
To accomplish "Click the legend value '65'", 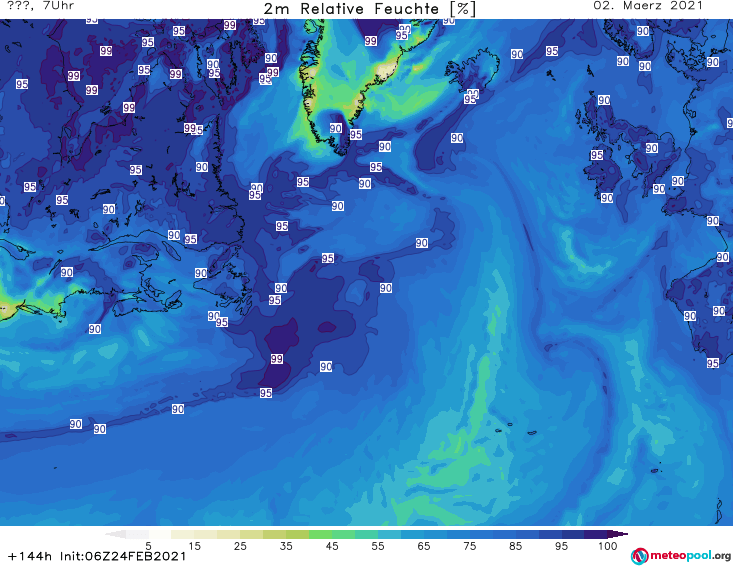I will [x=424, y=546].
